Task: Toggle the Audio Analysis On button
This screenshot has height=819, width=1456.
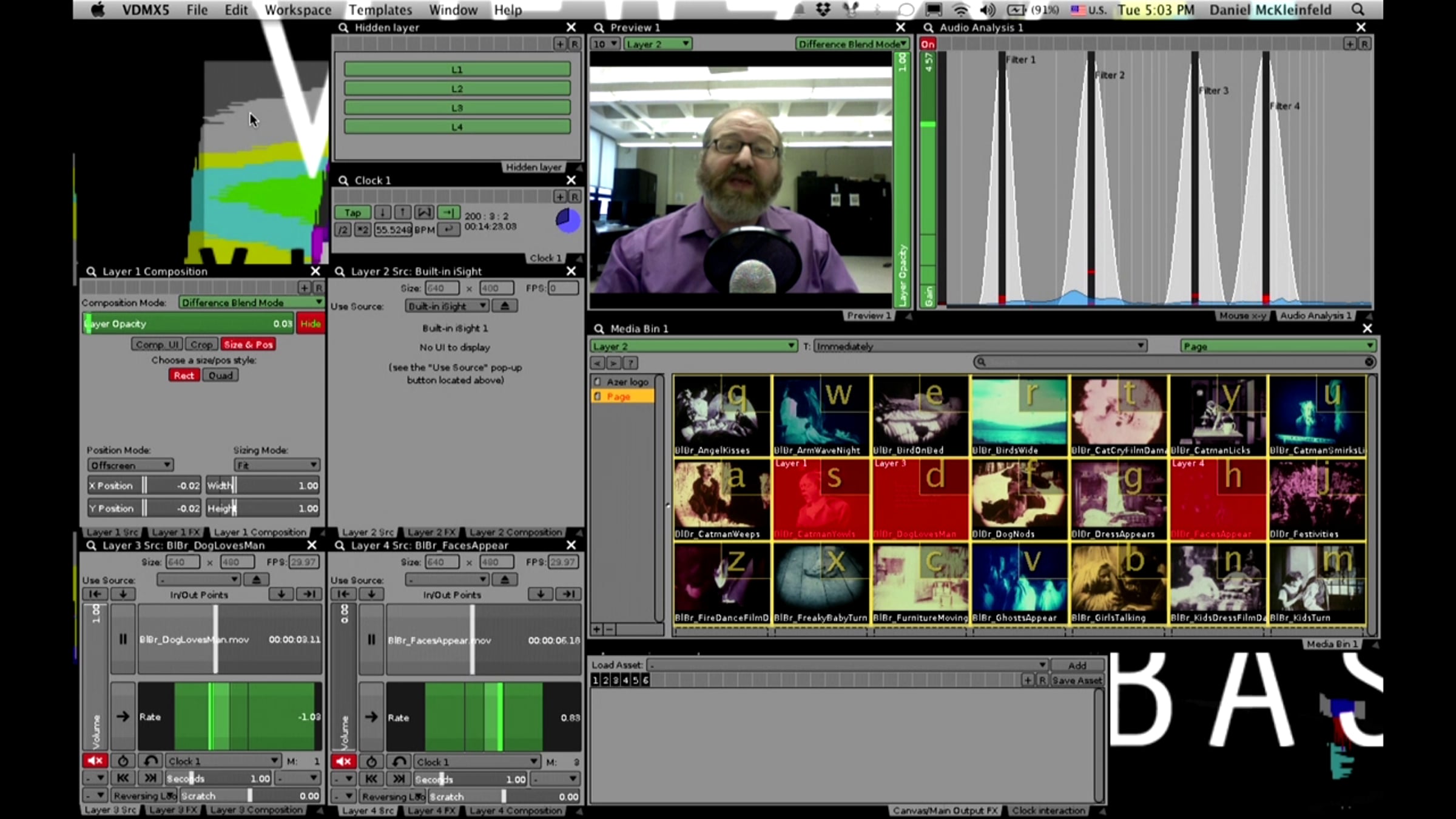Action: [x=928, y=44]
